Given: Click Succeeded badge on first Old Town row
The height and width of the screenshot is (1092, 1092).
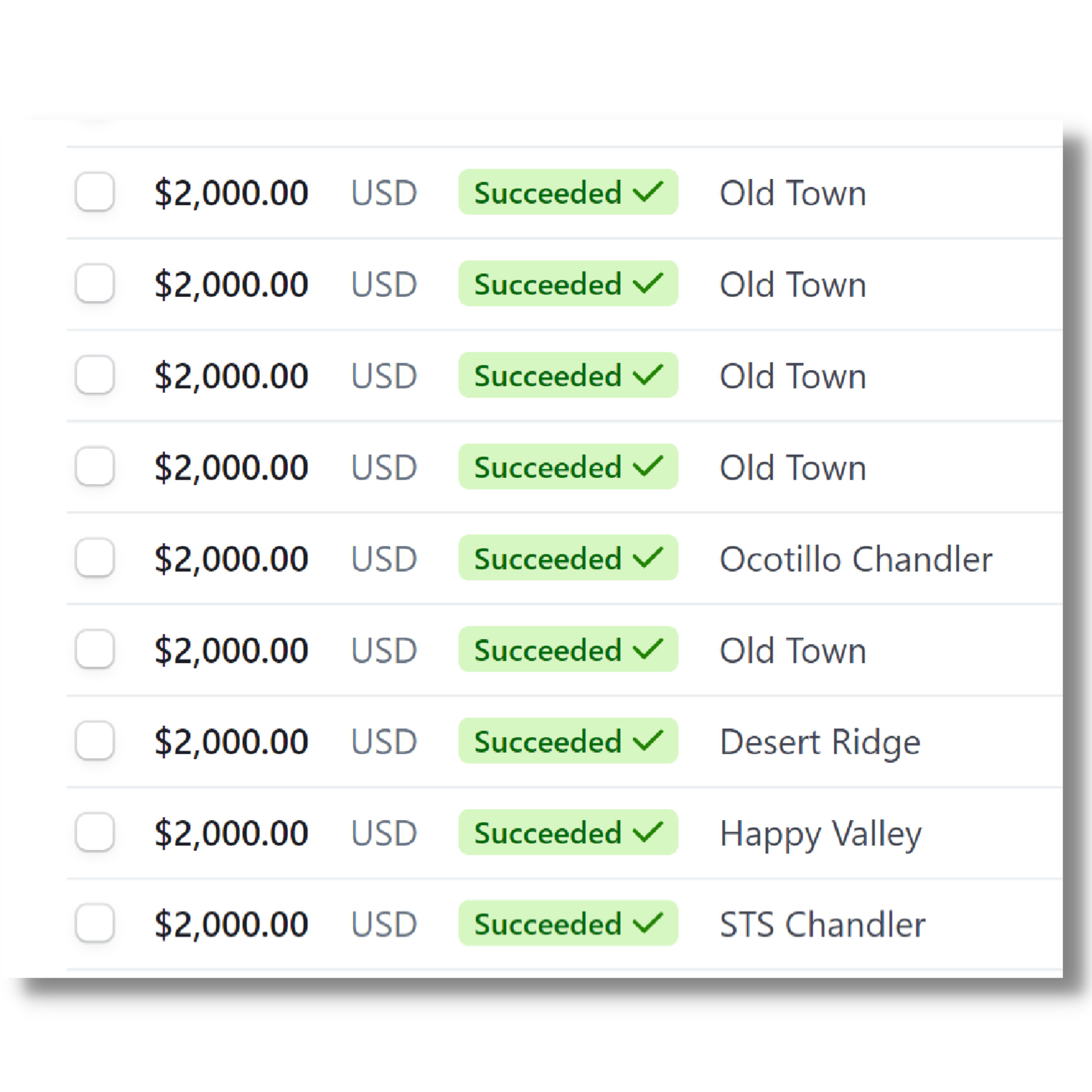Looking at the screenshot, I should click(568, 192).
